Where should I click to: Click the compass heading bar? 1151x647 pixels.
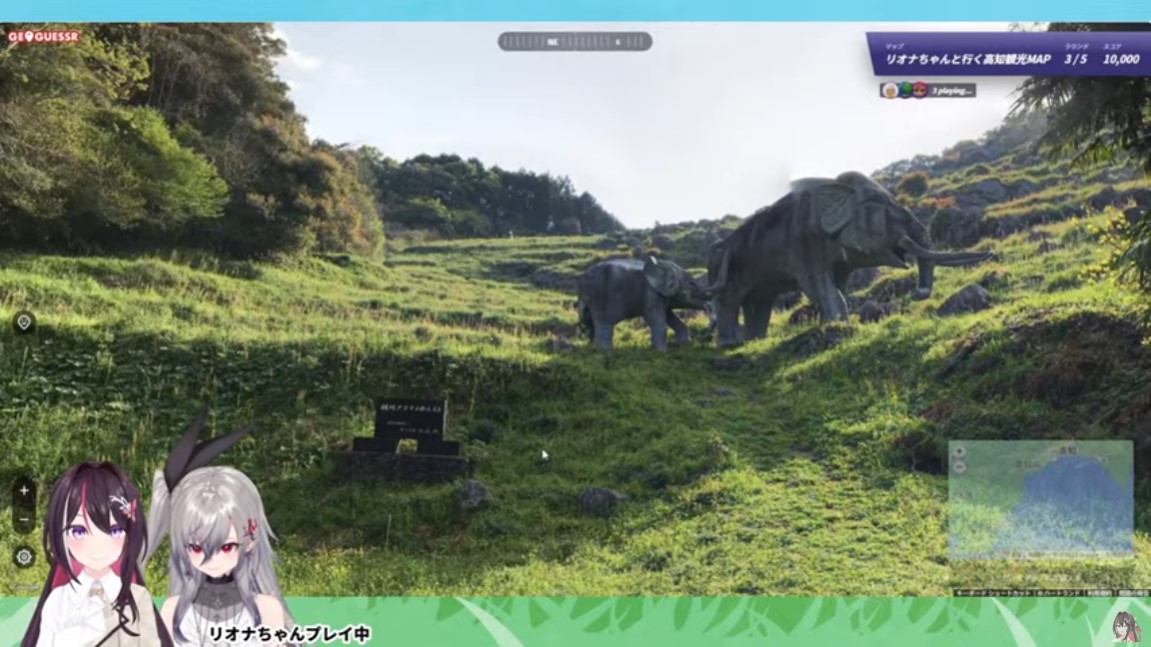tap(575, 42)
